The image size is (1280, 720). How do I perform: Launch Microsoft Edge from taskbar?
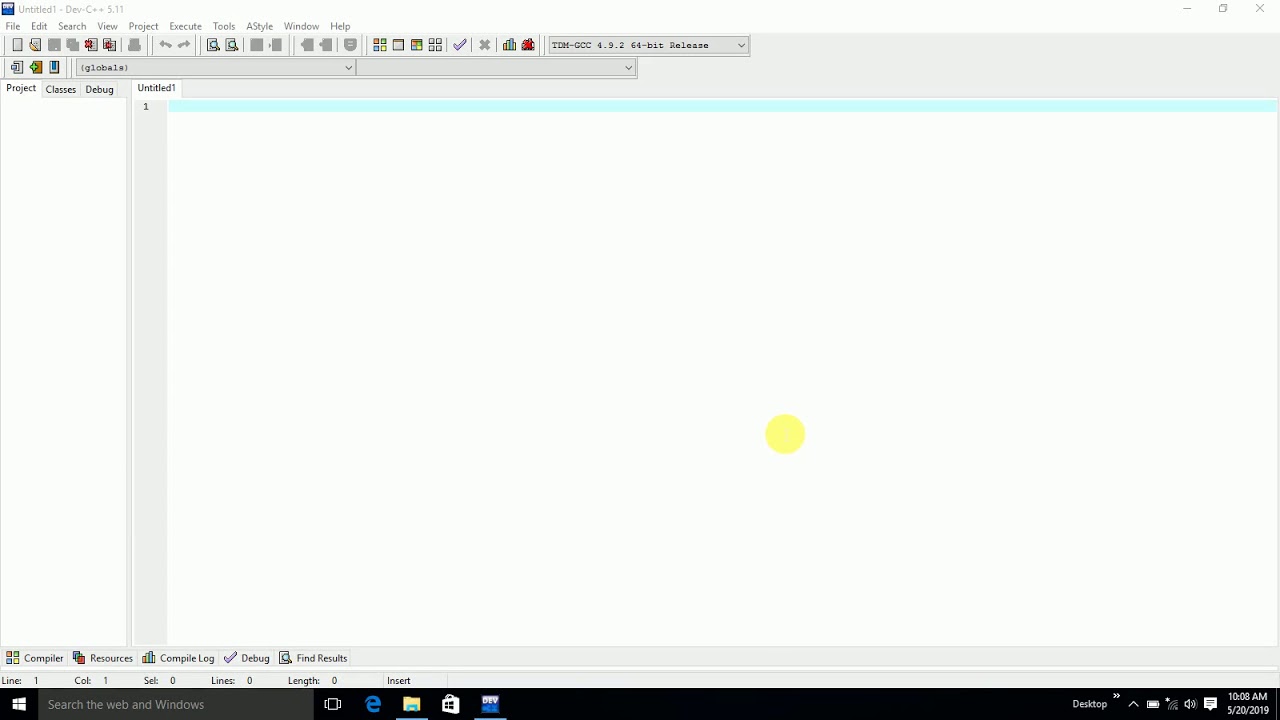pyautogui.click(x=373, y=704)
